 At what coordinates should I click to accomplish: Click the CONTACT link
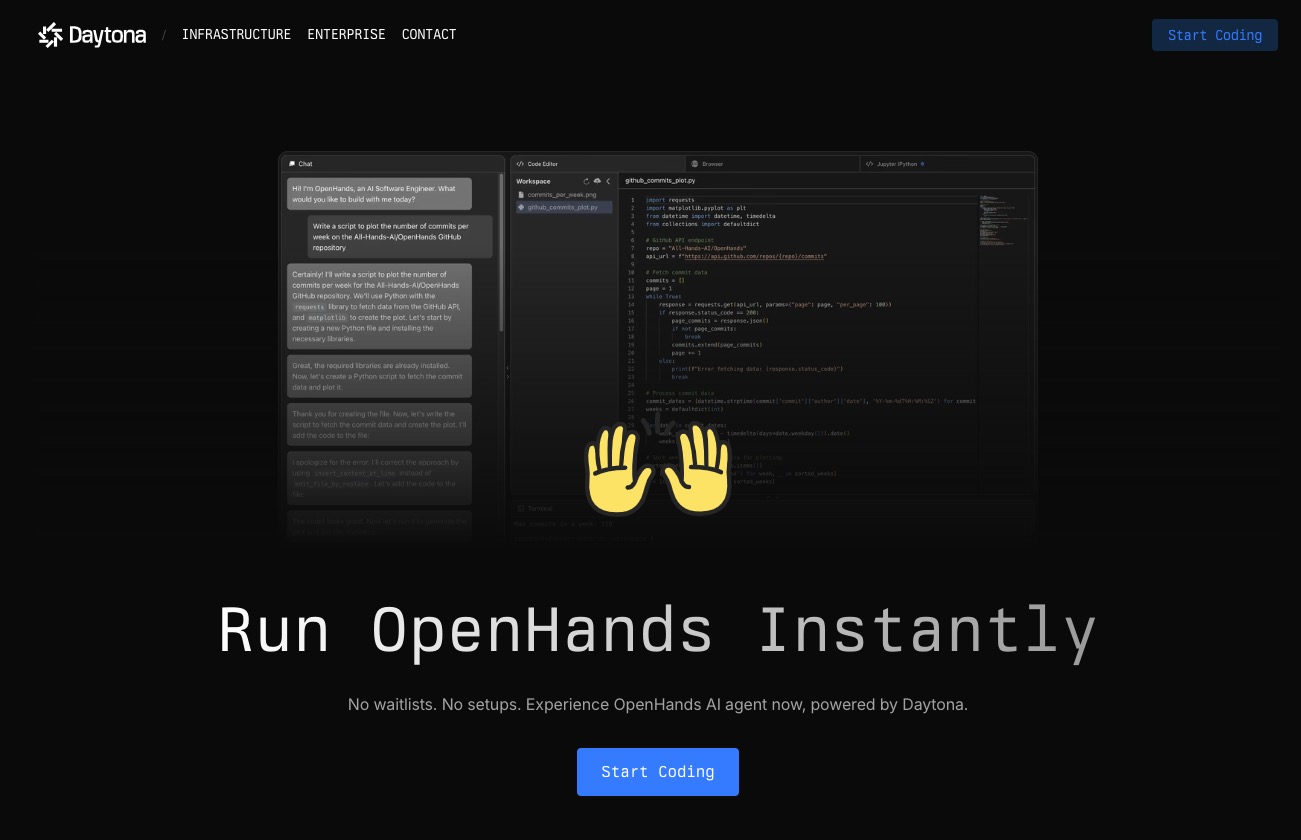(429, 35)
